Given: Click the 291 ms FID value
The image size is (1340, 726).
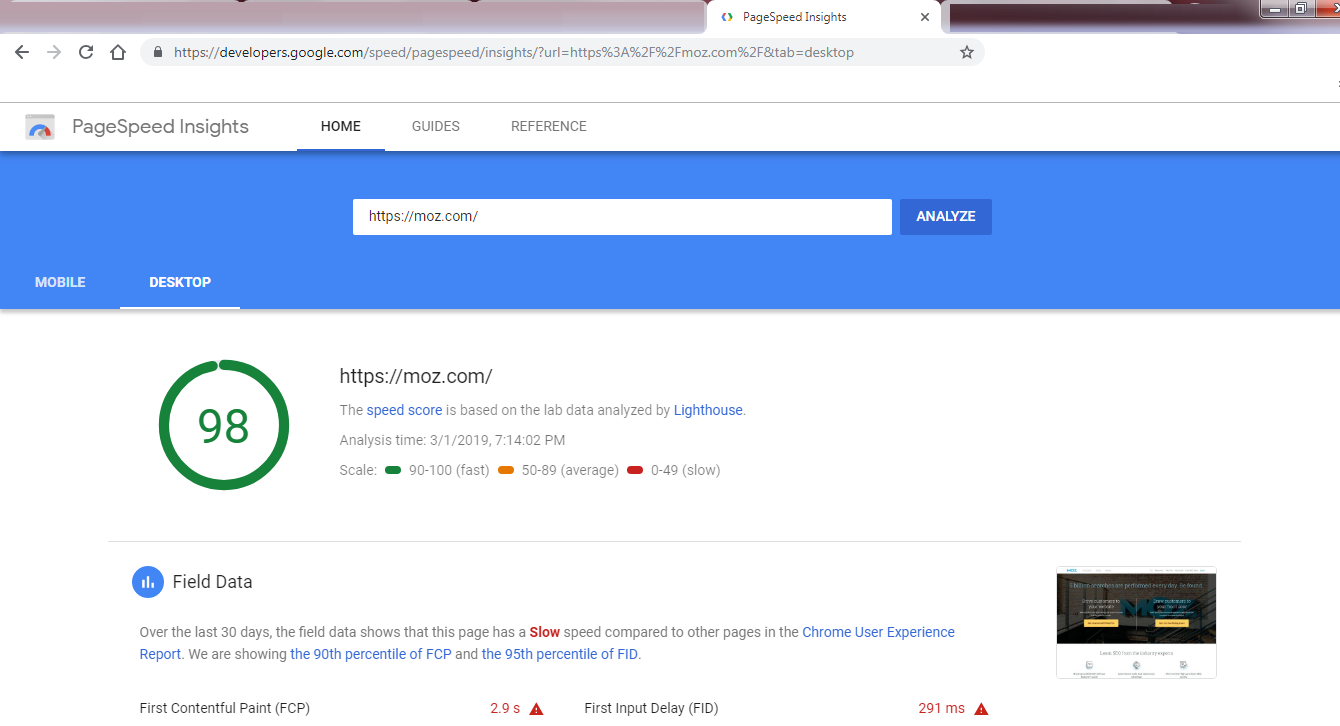Looking at the screenshot, I should (942, 708).
